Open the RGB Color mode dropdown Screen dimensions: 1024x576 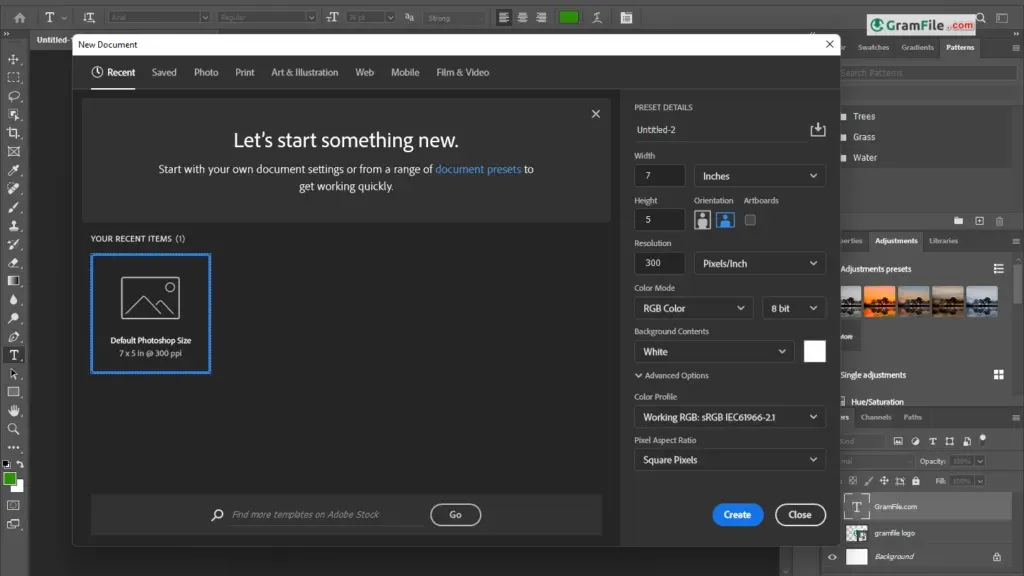[693, 308]
